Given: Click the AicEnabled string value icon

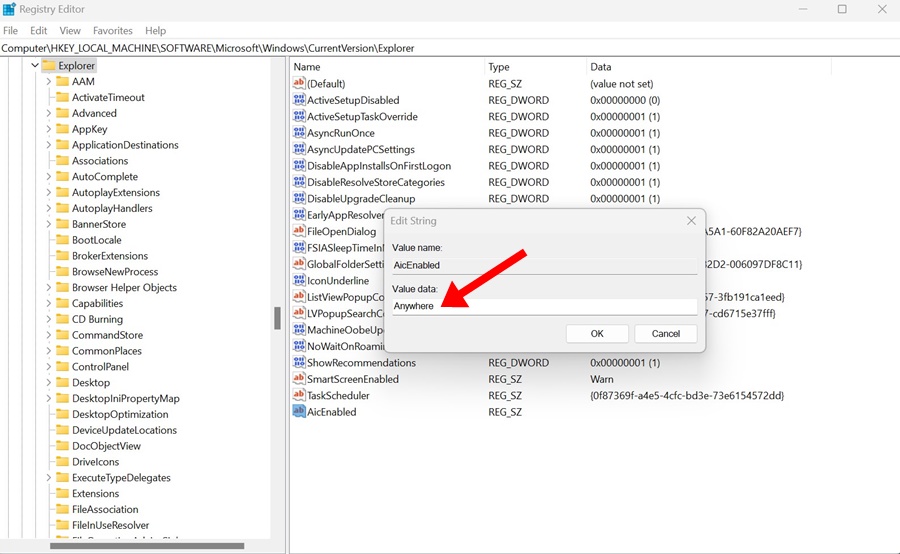Looking at the screenshot, I should [x=299, y=412].
